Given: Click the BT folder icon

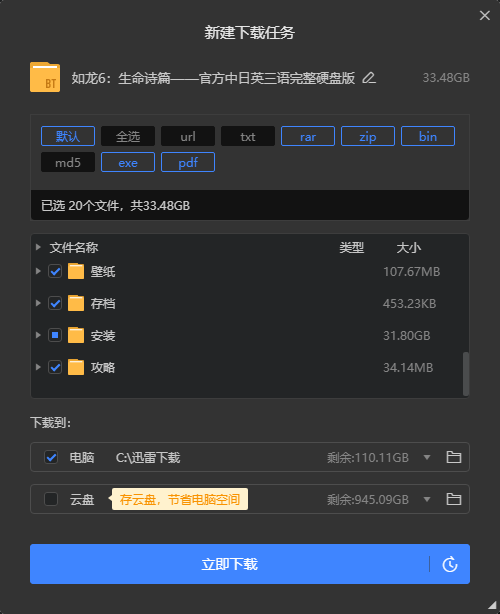Looking at the screenshot, I should [x=45, y=77].
